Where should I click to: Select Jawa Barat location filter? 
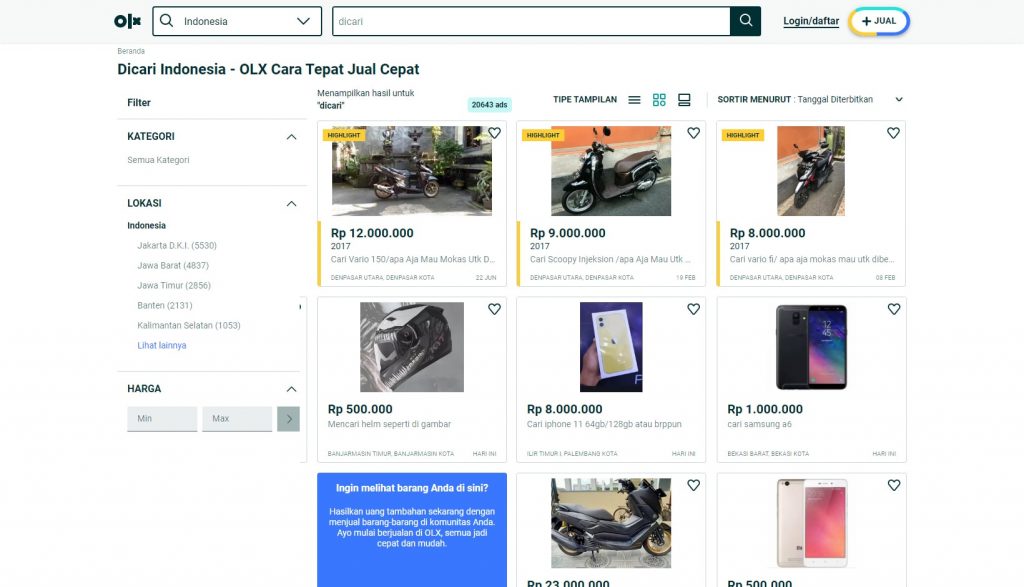(173, 266)
